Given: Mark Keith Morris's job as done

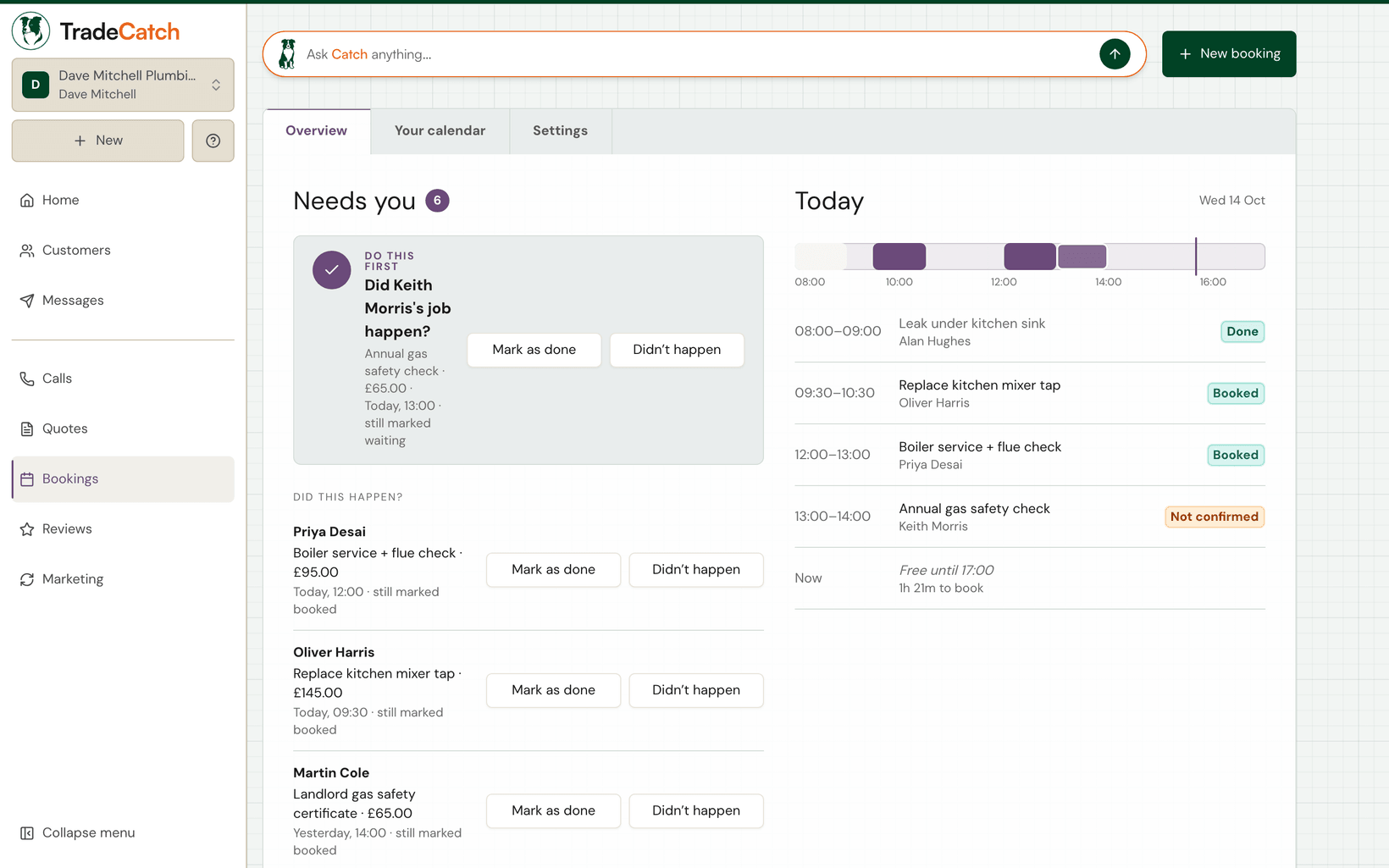Looking at the screenshot, I should (534, 350).
